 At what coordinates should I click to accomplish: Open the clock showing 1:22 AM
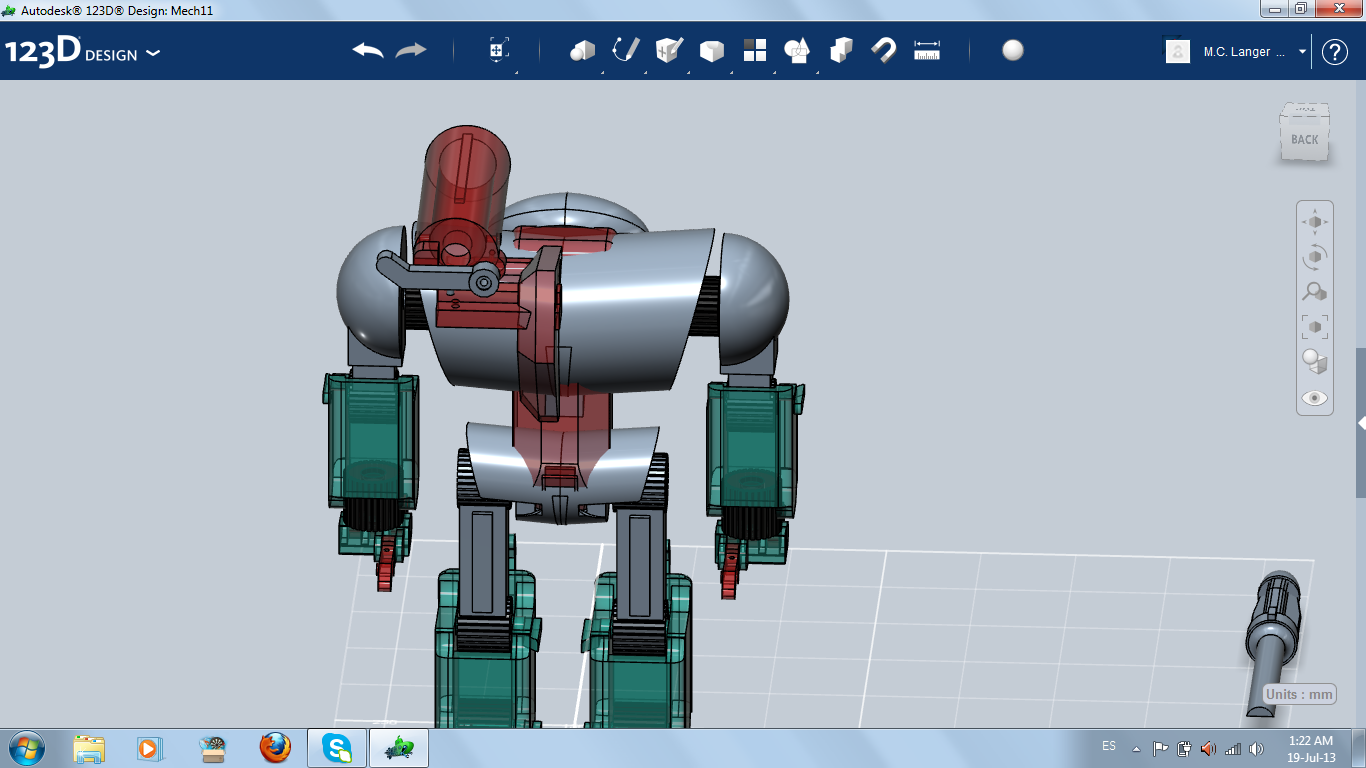point(1311,749)
